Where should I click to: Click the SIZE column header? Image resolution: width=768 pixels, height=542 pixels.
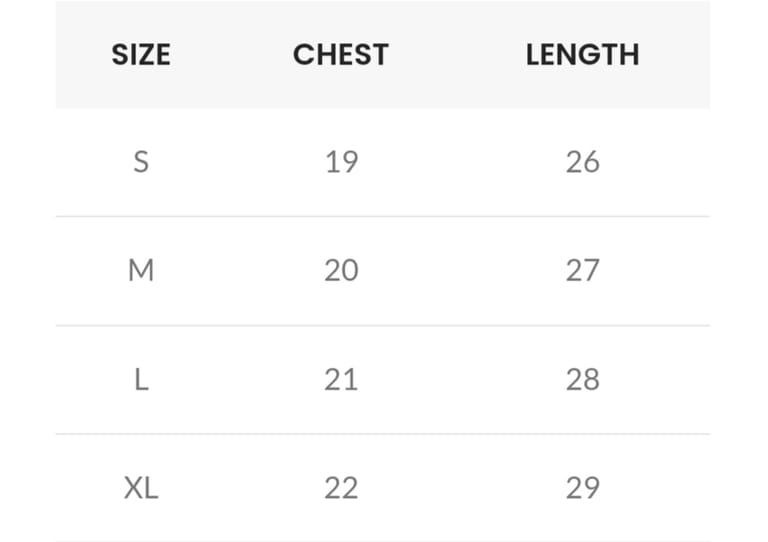pyautogui.click(x=141, y=54)
